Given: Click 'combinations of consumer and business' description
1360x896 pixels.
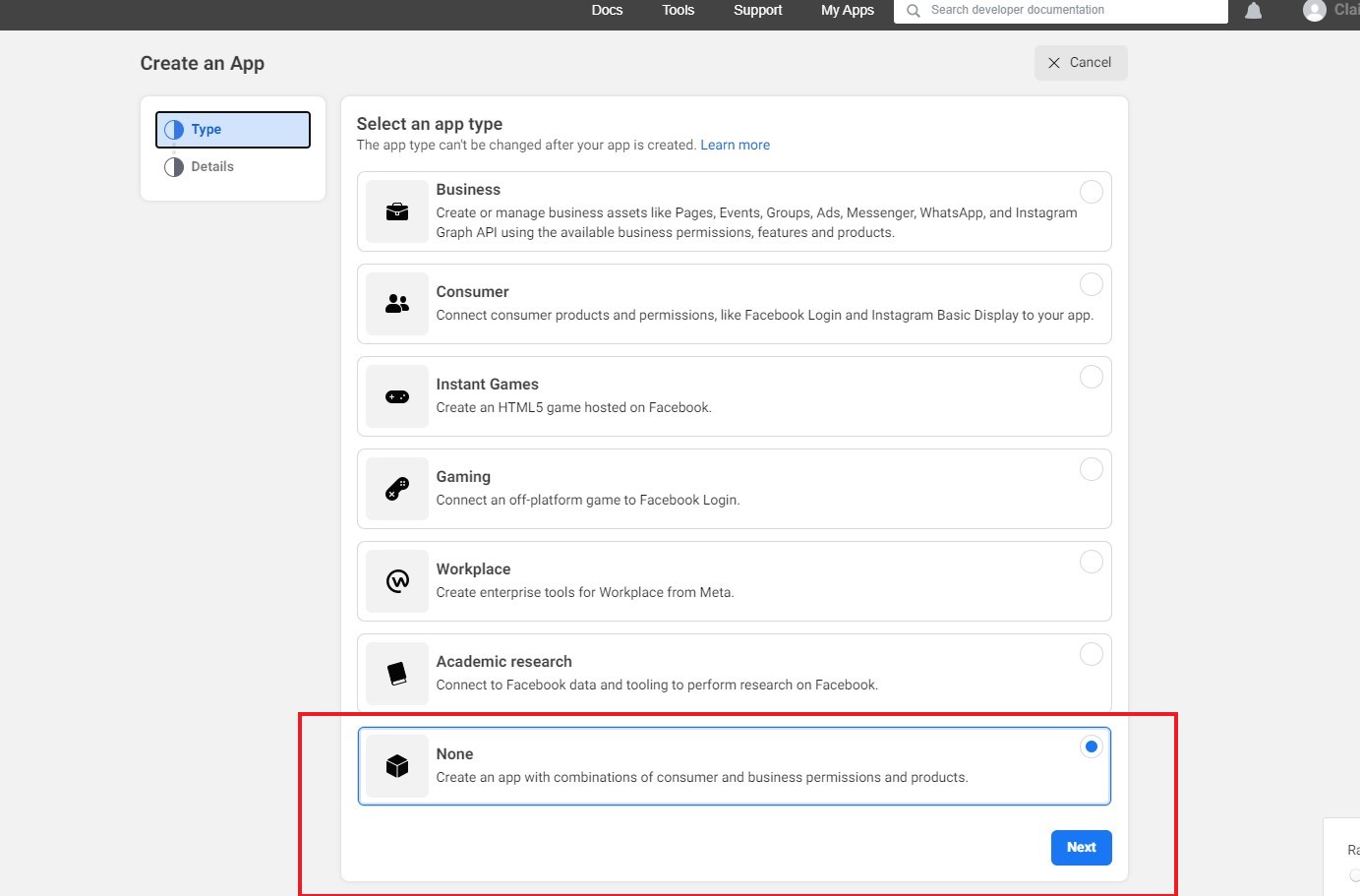Looking at the screenshot, I should click(x=702, y=778).
